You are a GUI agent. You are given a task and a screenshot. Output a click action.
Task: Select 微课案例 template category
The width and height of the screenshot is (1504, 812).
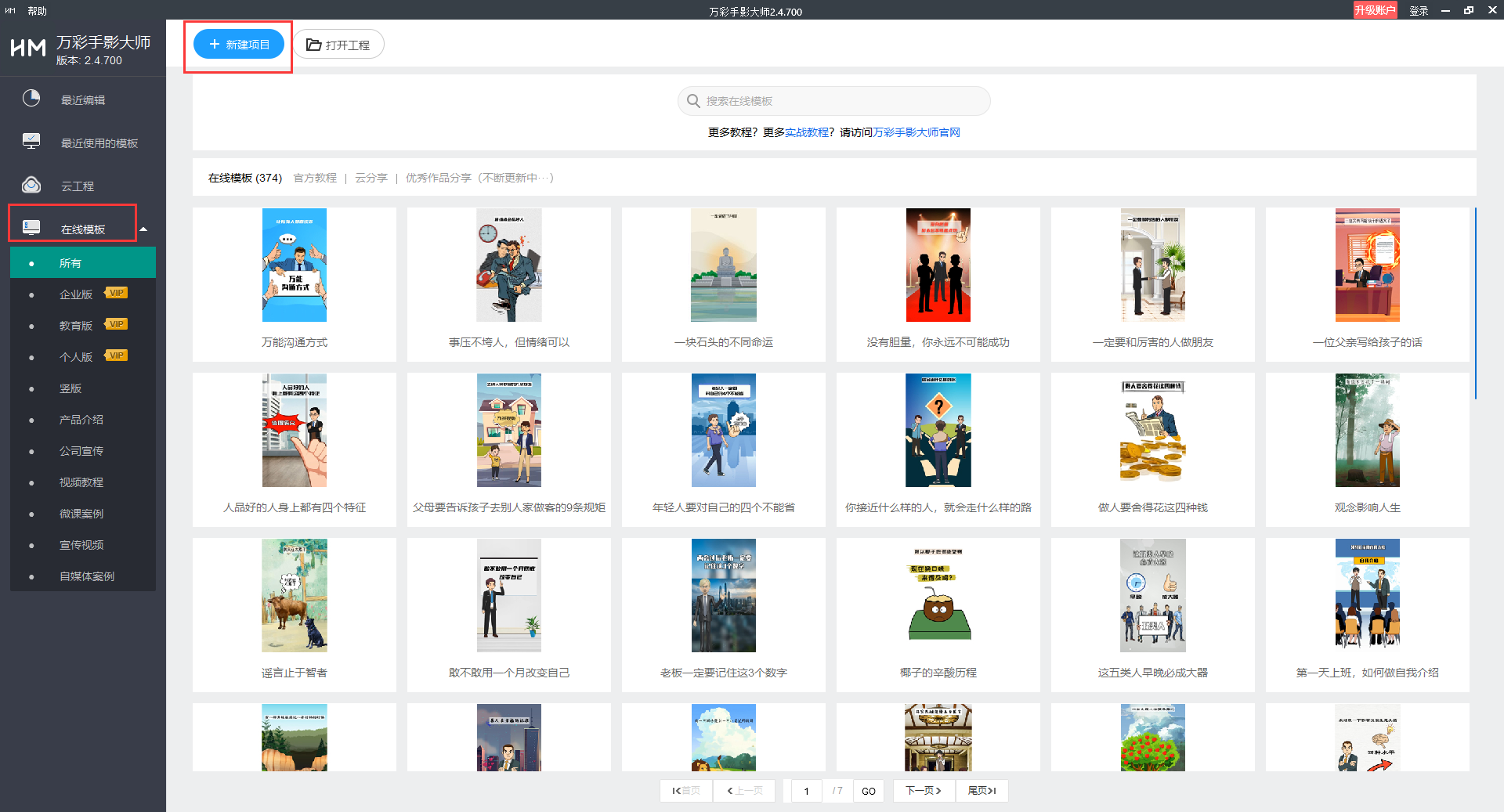(83, 514)
